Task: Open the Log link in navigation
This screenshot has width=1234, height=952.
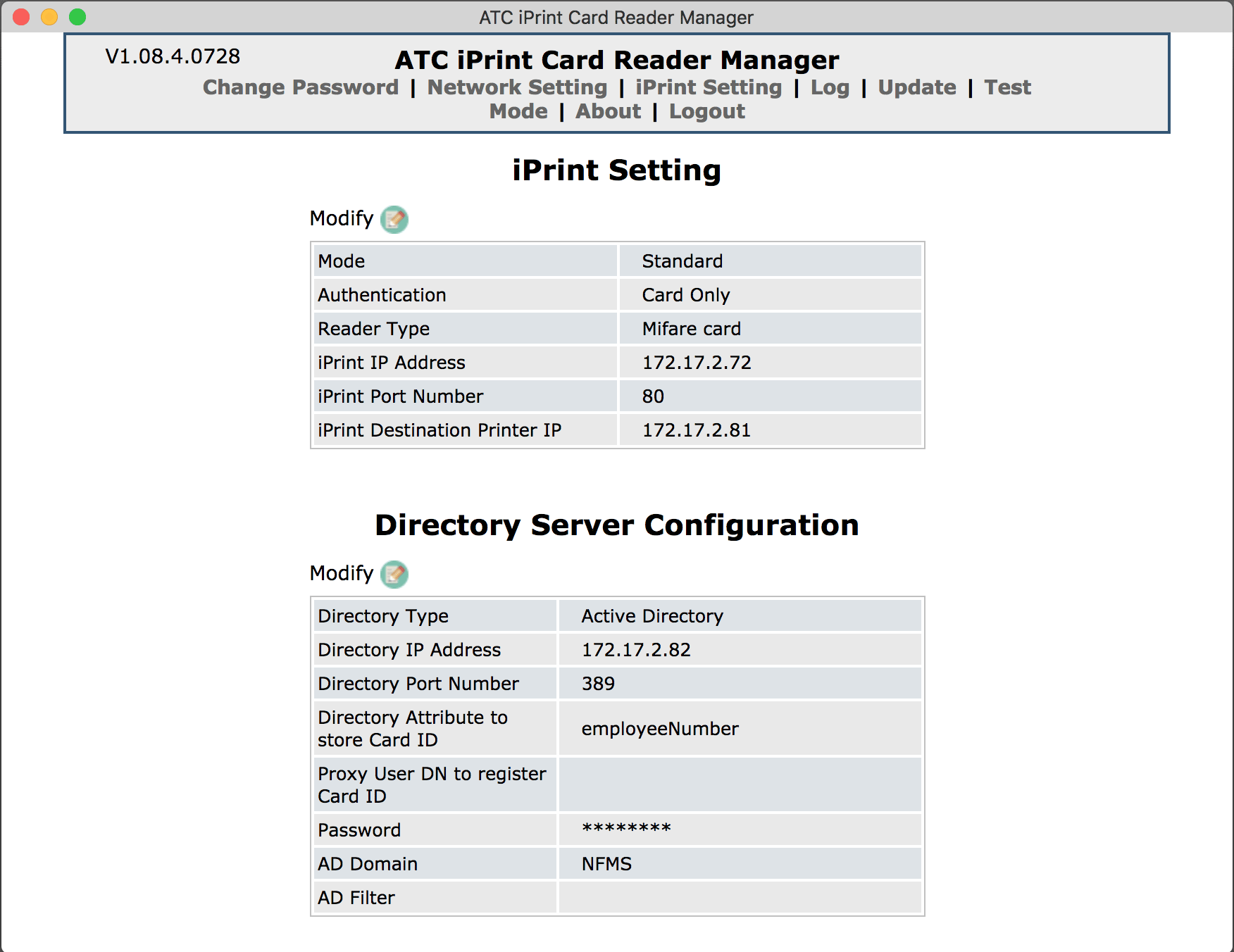Action: (830, 87)
